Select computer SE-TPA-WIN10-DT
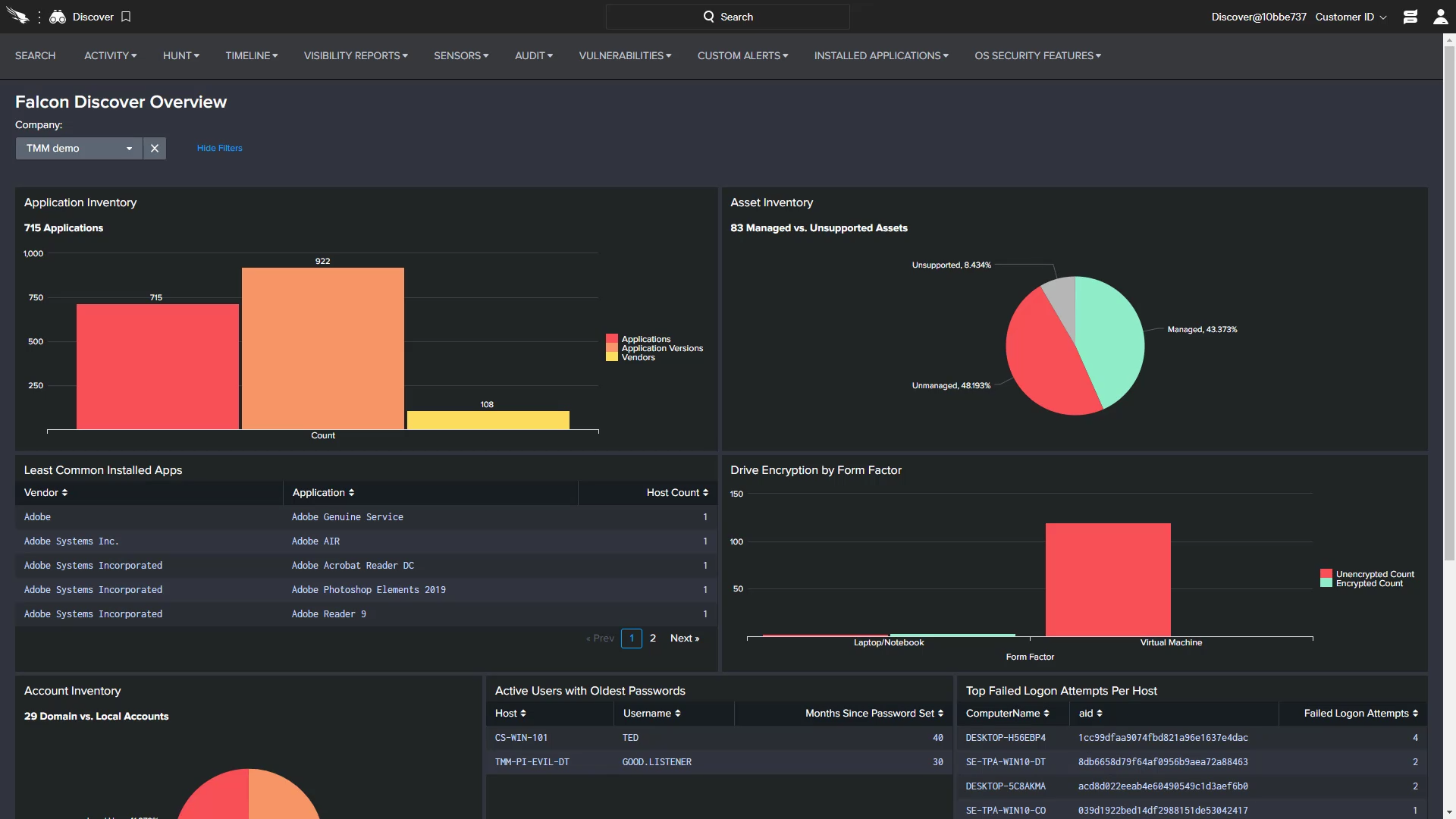This screenshot has height=819, width=1456. [x=1006, y=762]
